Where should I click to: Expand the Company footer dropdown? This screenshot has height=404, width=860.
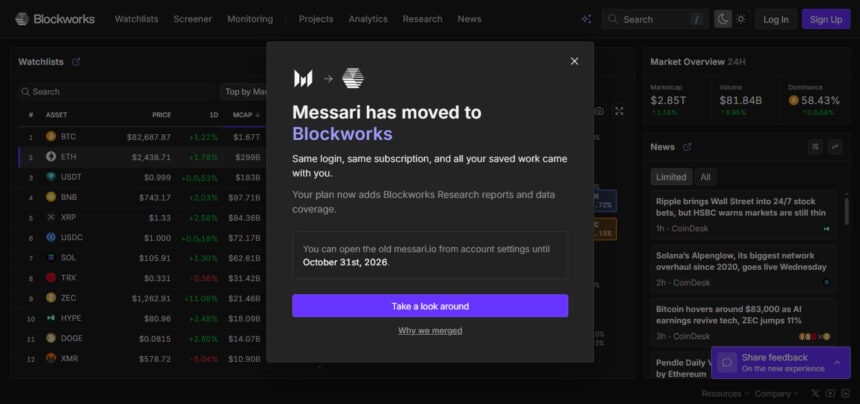(776, 394)
